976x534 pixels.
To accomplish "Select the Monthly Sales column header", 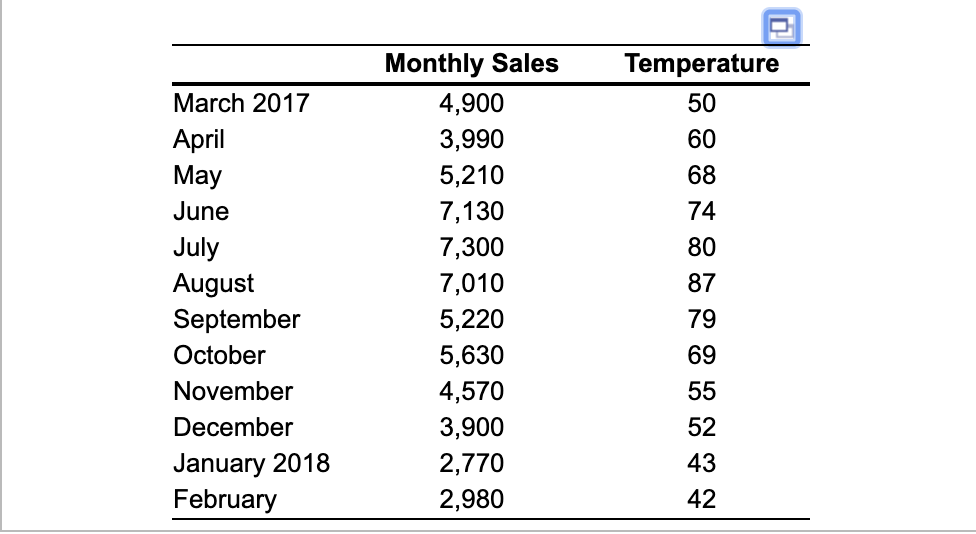I will pos(472,63).
